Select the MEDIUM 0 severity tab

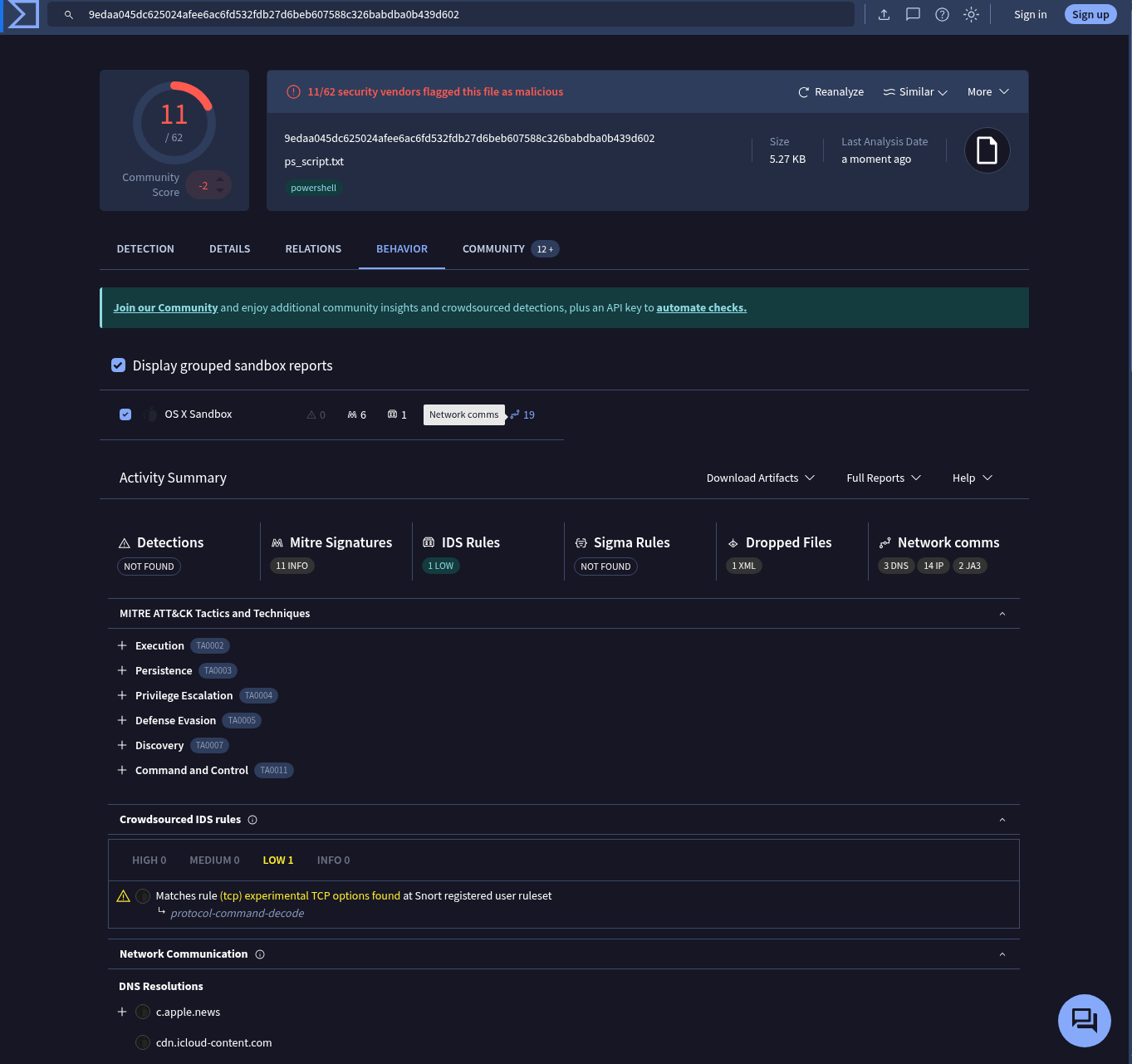(x=214, y=861)
